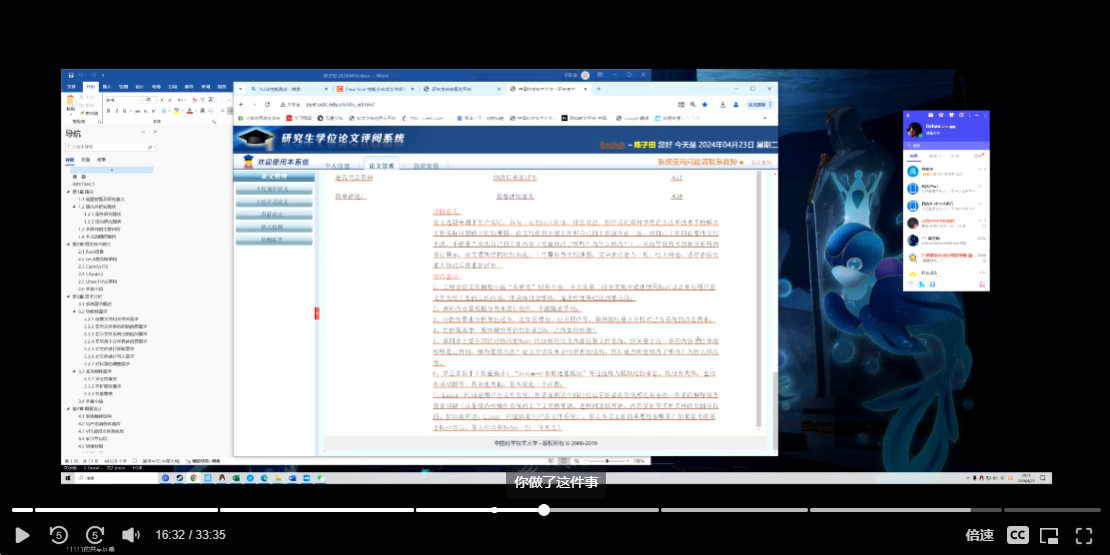Click the 查看论文 sidebar button

click(x=273, y=214)
